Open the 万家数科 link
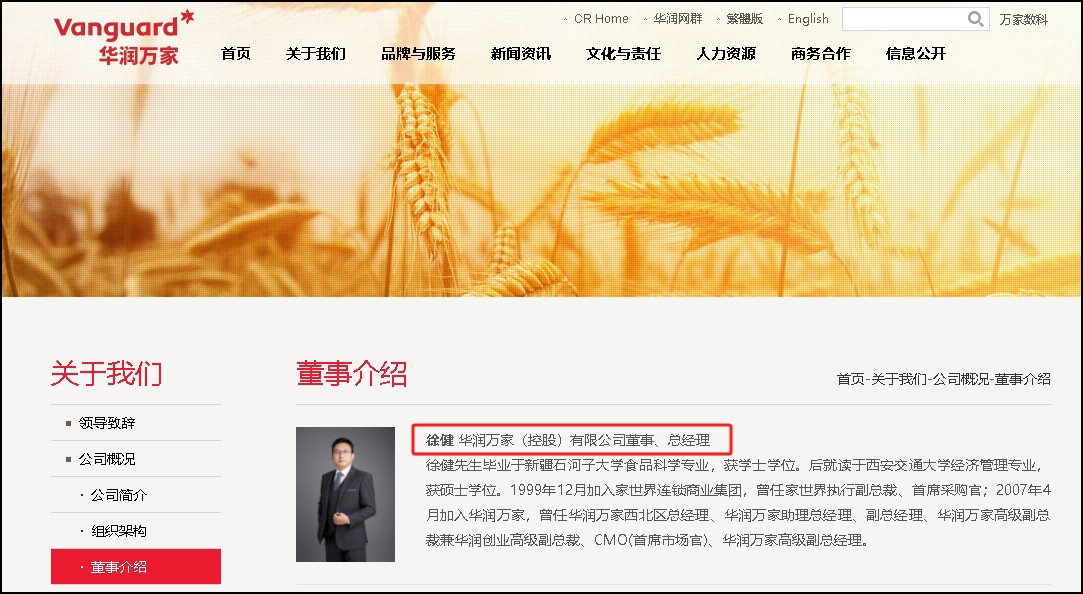 [x=1024, y=19]
